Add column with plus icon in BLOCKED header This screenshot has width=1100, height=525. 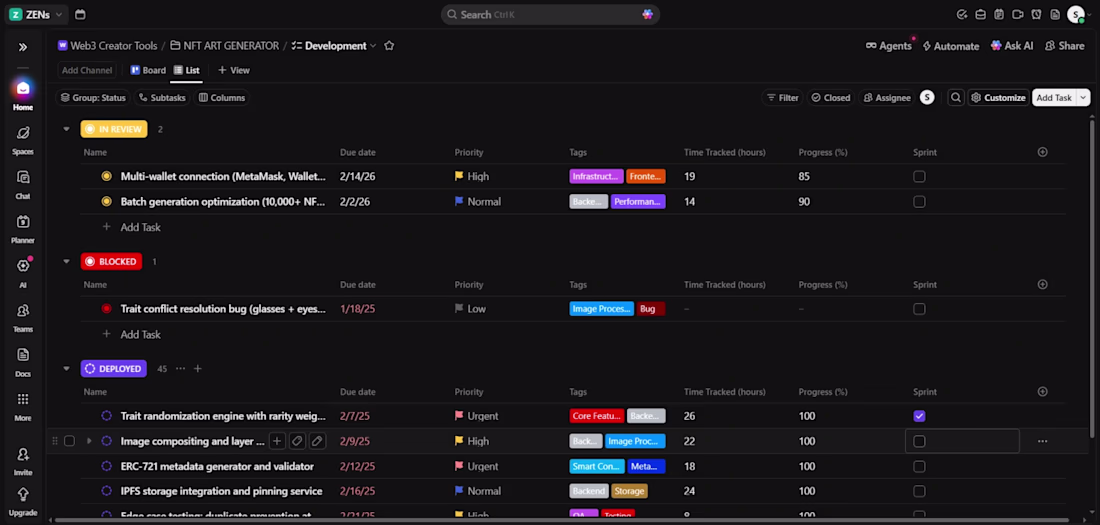pyautogui.click(x=1042, y=284)
